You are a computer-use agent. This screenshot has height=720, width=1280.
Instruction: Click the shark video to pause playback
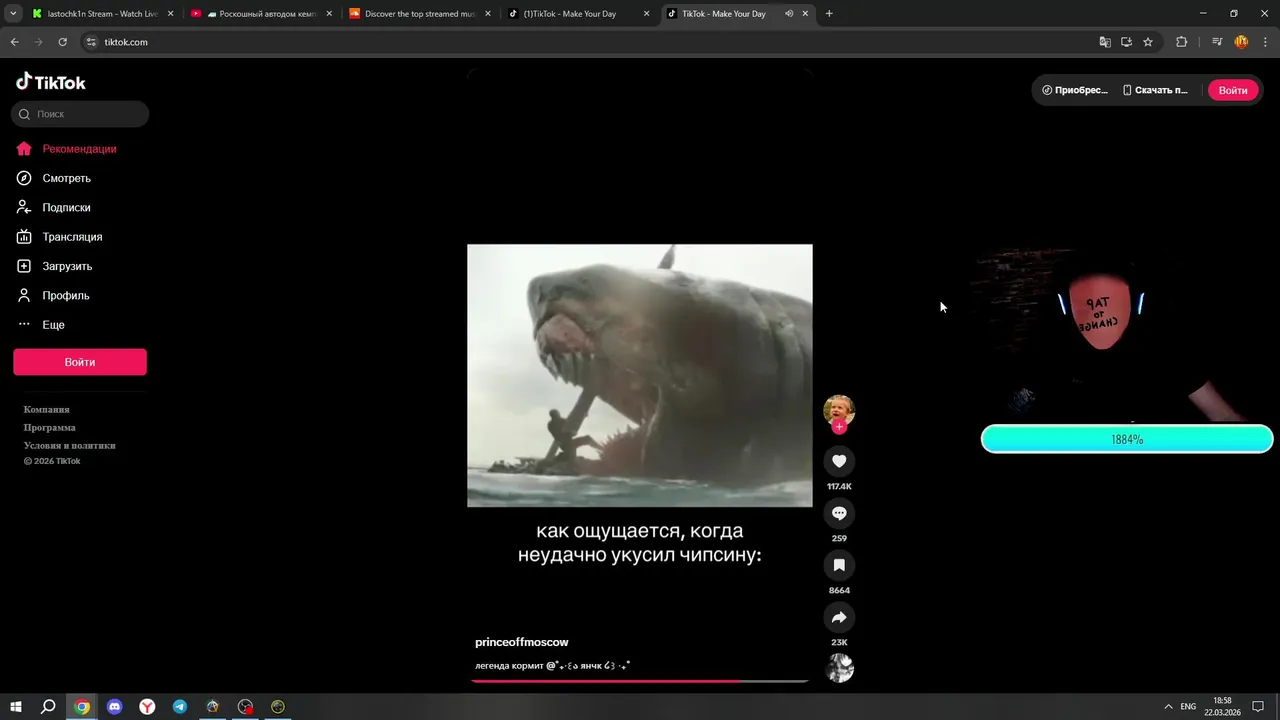640,375
